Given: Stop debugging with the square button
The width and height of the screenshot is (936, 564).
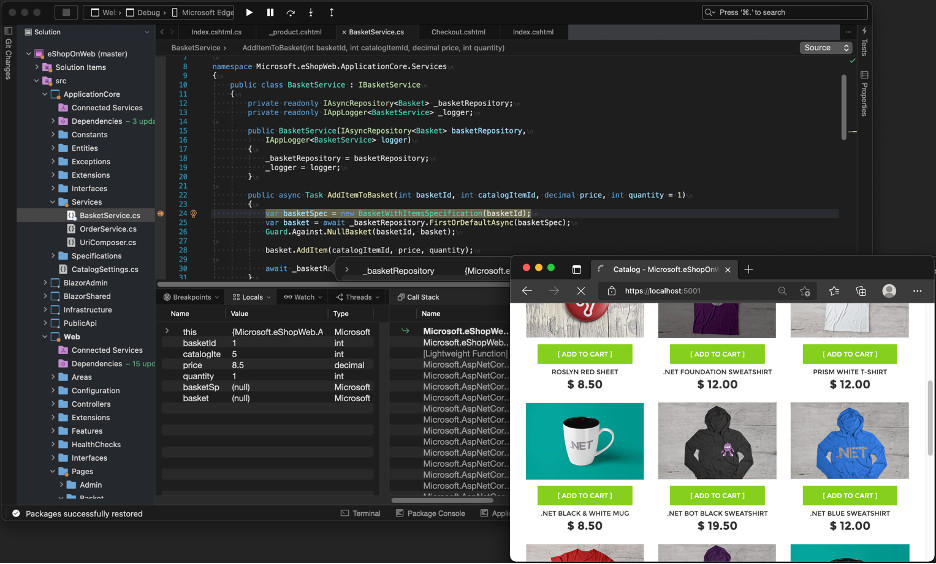Looking at the screenshot, I should (x=66, y=12).
